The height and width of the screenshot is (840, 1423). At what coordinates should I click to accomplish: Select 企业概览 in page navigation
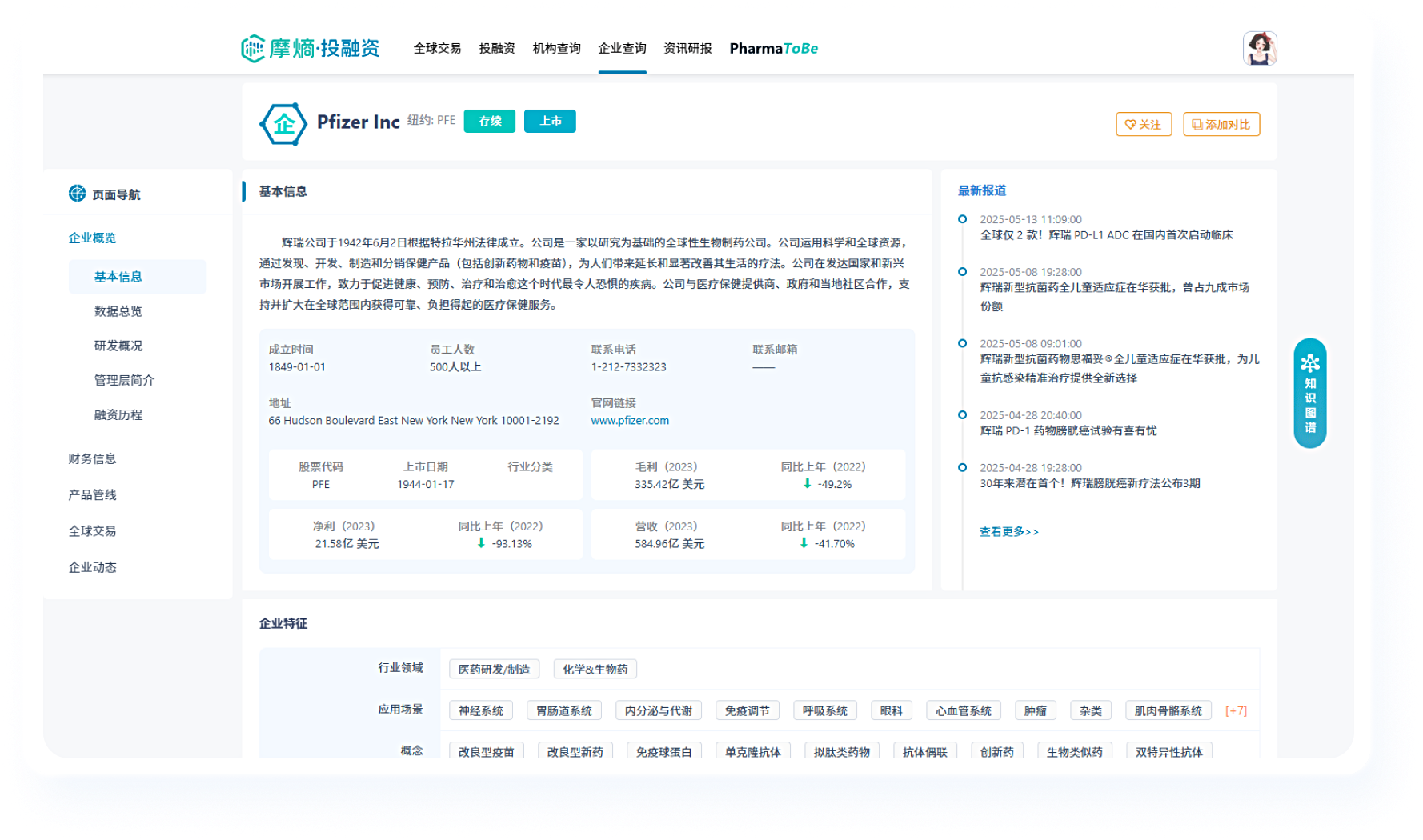pos(92,238)
